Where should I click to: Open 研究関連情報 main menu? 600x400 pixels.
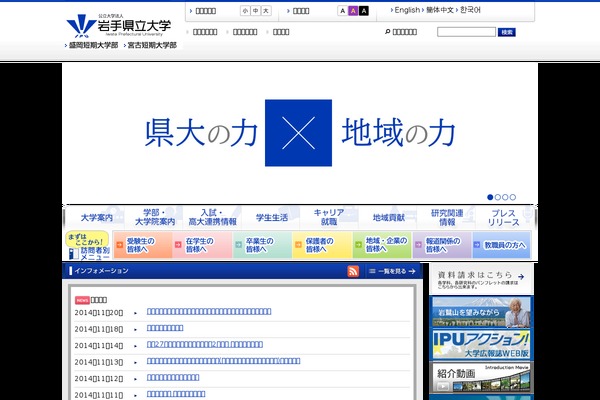point(447,217)
